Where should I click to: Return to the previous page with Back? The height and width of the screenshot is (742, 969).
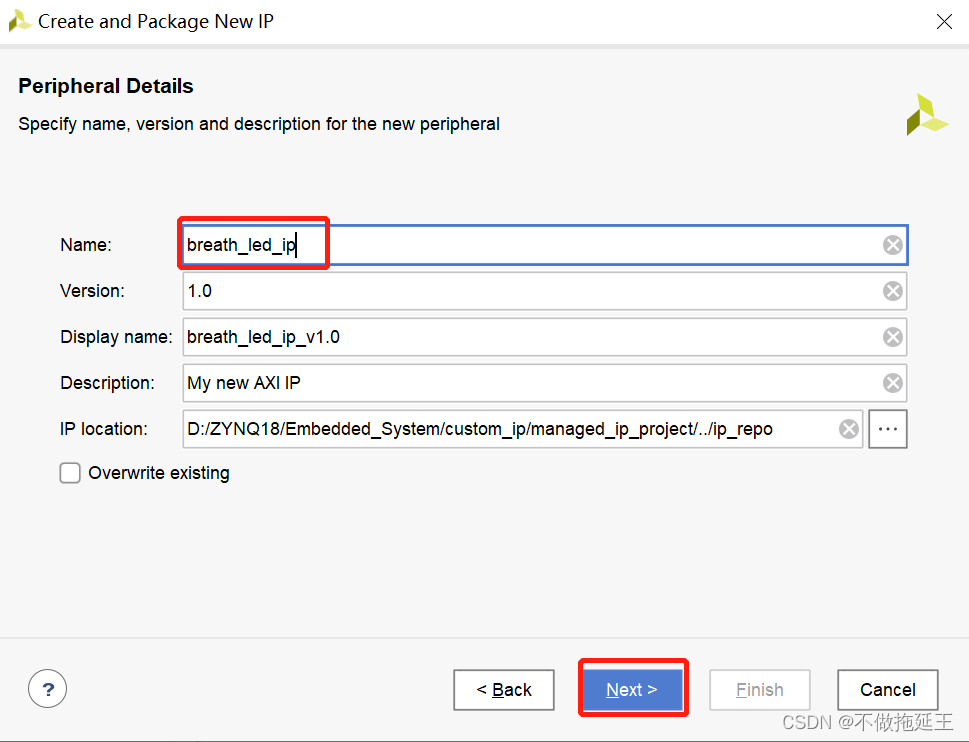[x=504, y=689]
